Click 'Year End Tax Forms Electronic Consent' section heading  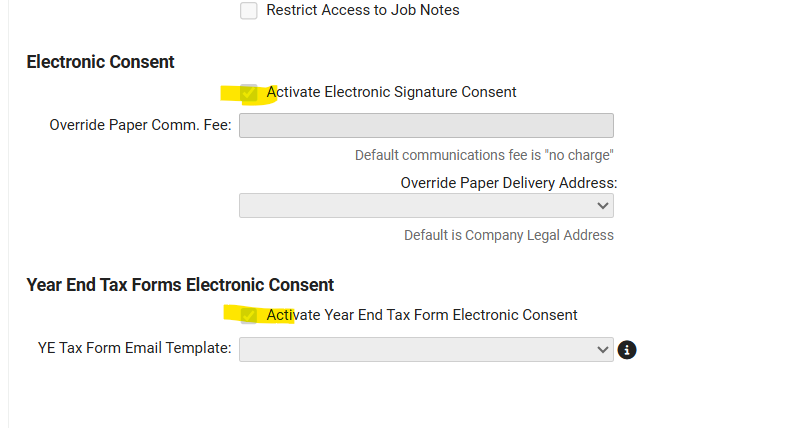(x=180, y=285)
